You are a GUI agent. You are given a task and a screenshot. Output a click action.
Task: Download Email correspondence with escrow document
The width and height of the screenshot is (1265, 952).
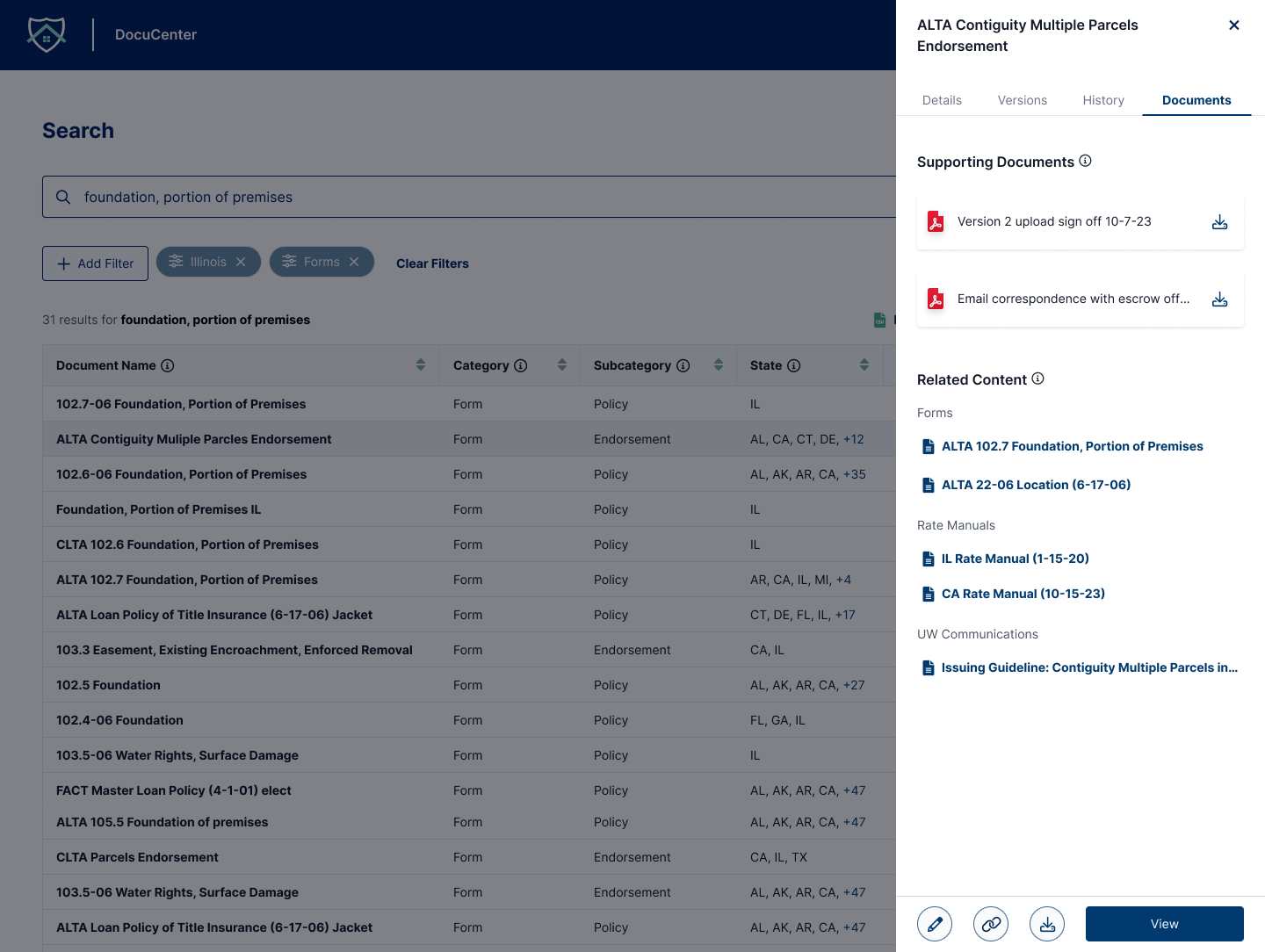click(x=1219, y=299)
